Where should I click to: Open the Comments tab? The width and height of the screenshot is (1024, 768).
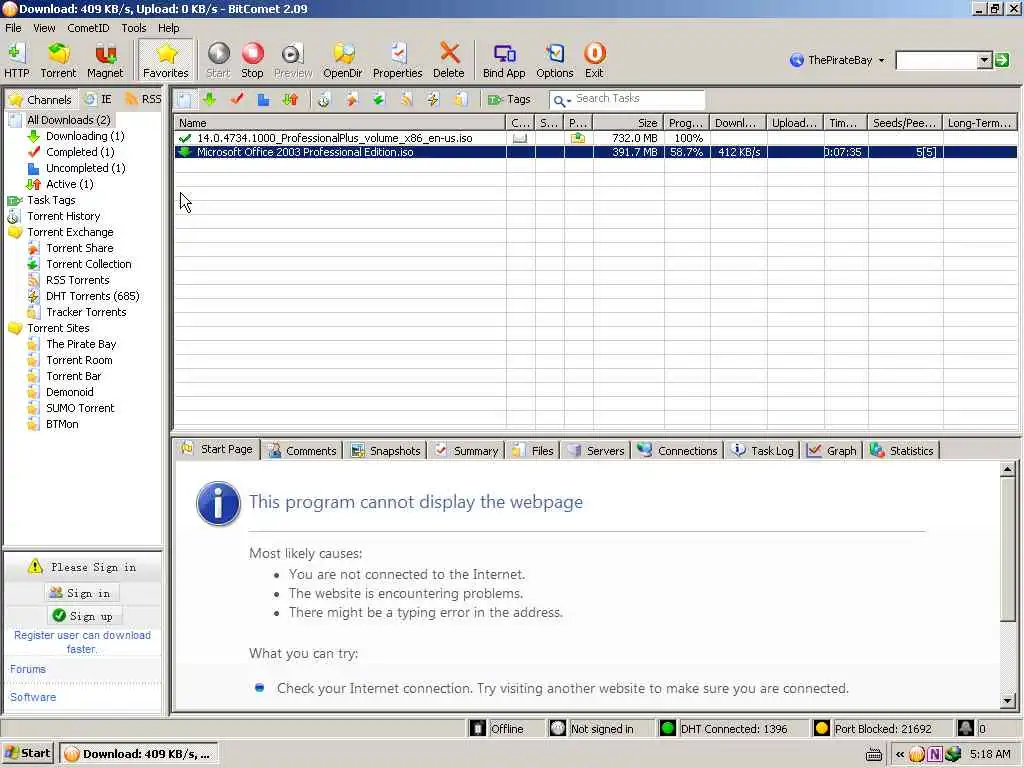[x=302, y=451]
